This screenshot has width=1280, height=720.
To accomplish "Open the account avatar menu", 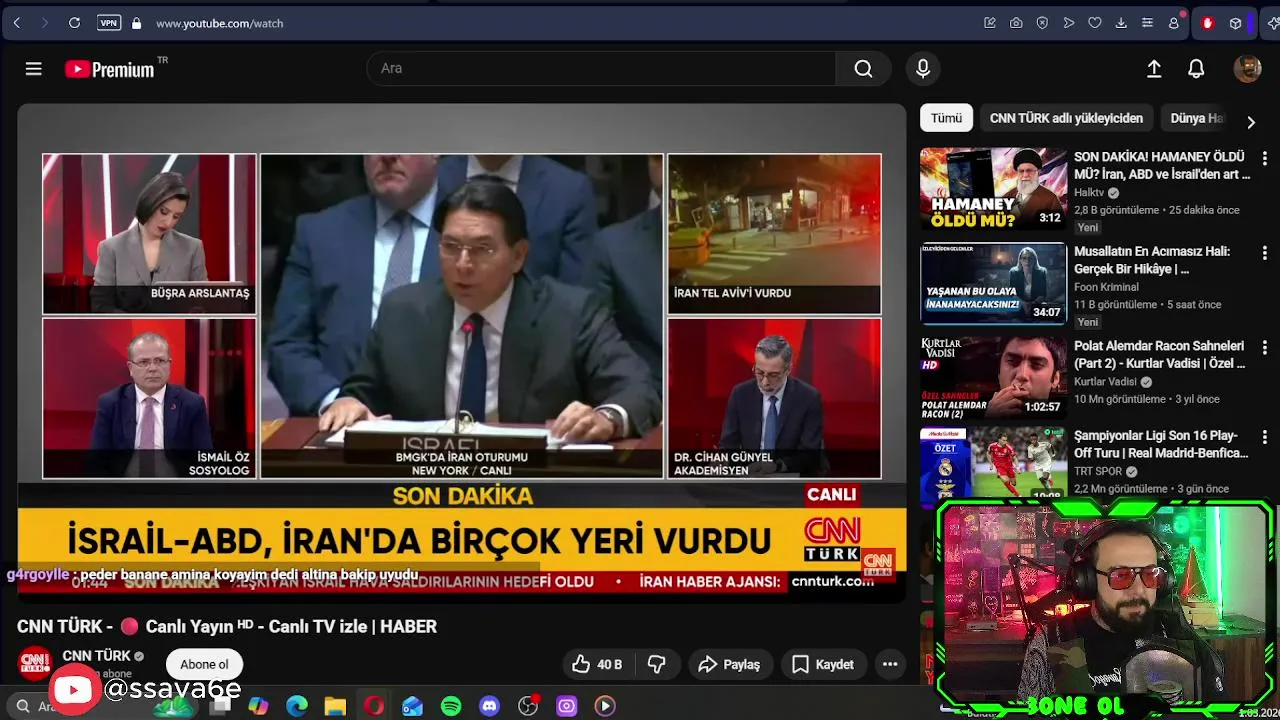I will point(1247,68).
